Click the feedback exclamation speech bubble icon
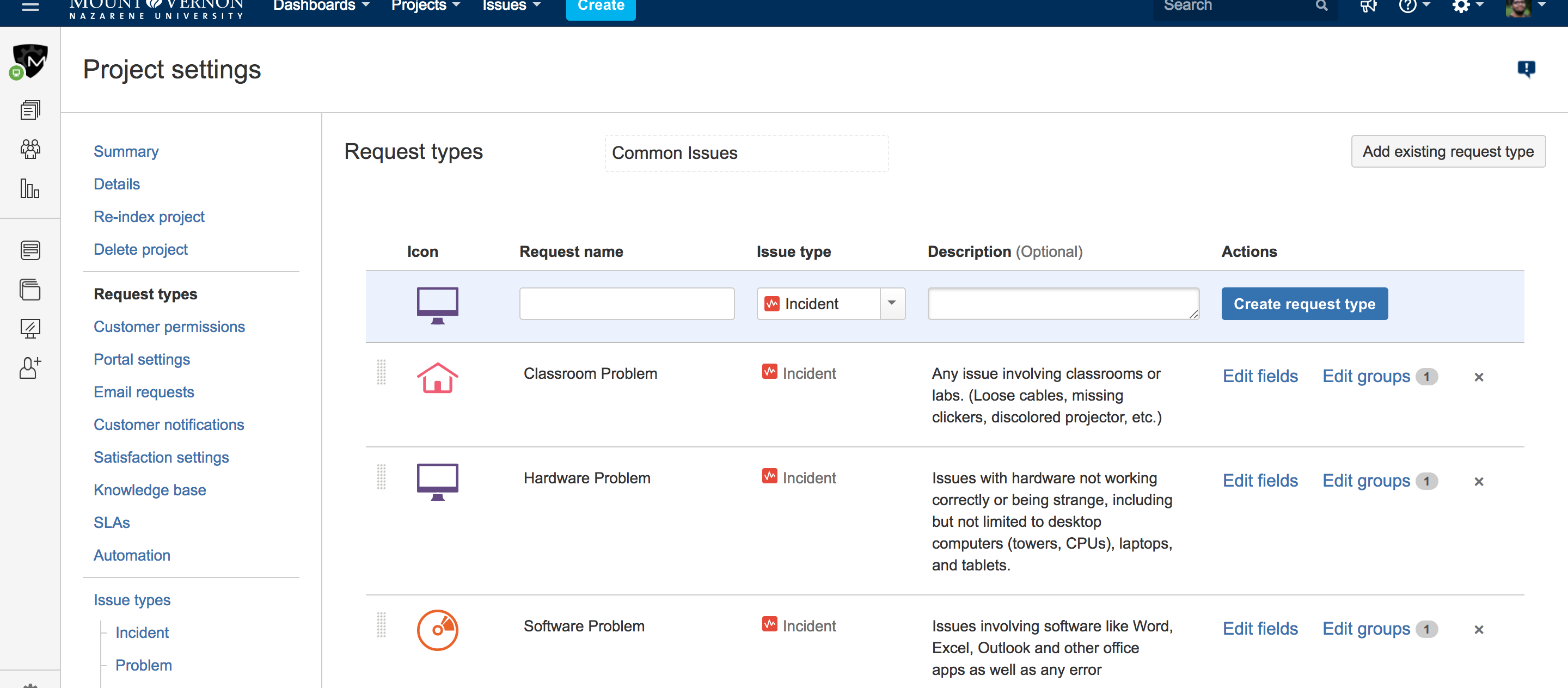Screen dimensions: 1568x688 pos(1526,69)
